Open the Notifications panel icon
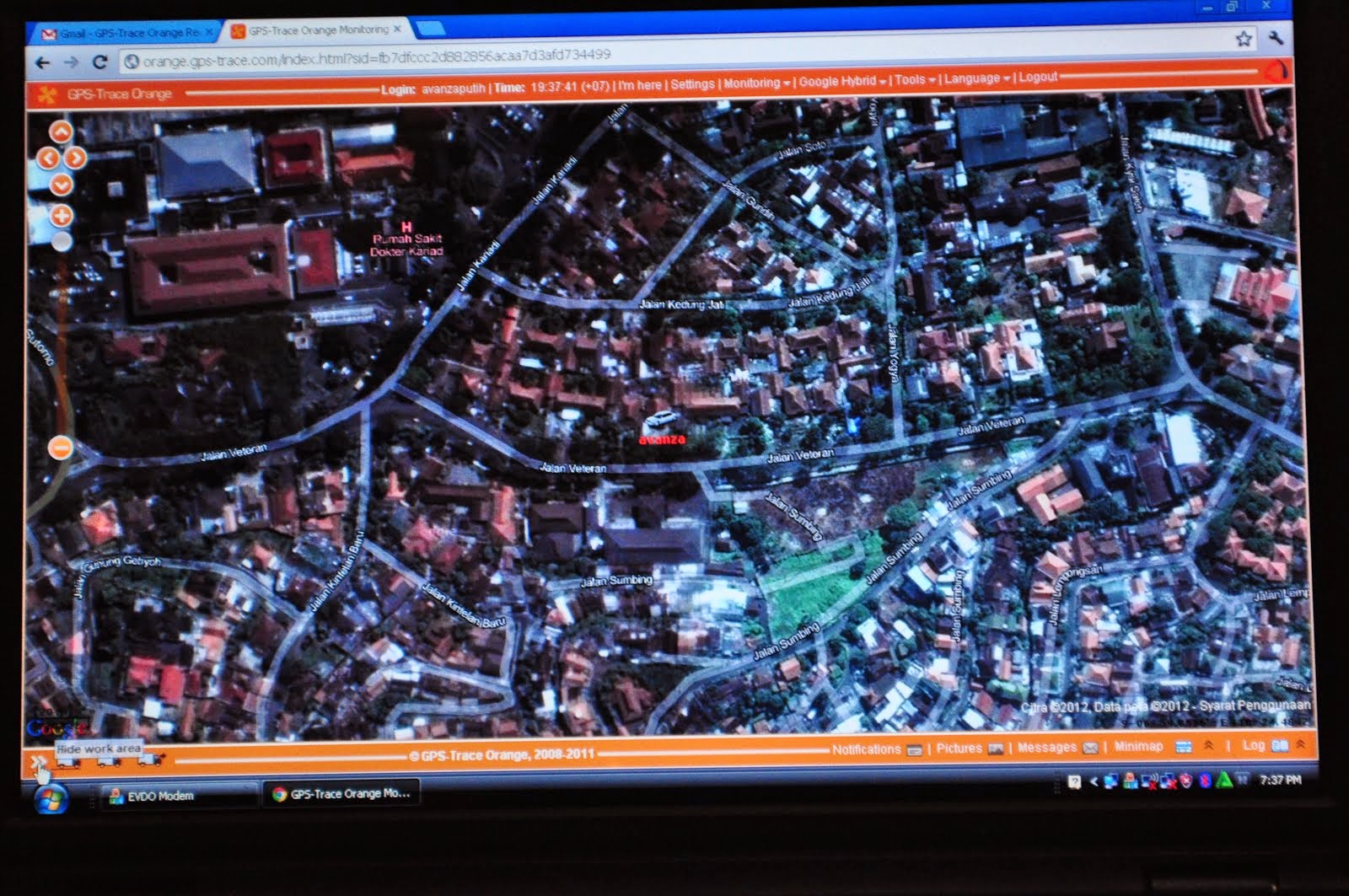1349x896 pixels. [915, 750]
